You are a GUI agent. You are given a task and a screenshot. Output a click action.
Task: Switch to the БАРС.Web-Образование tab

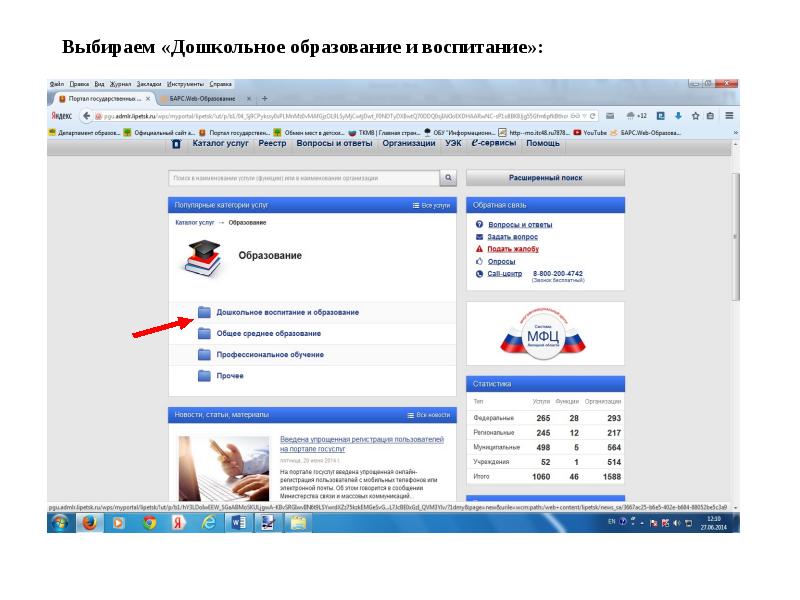click(205, 99)
